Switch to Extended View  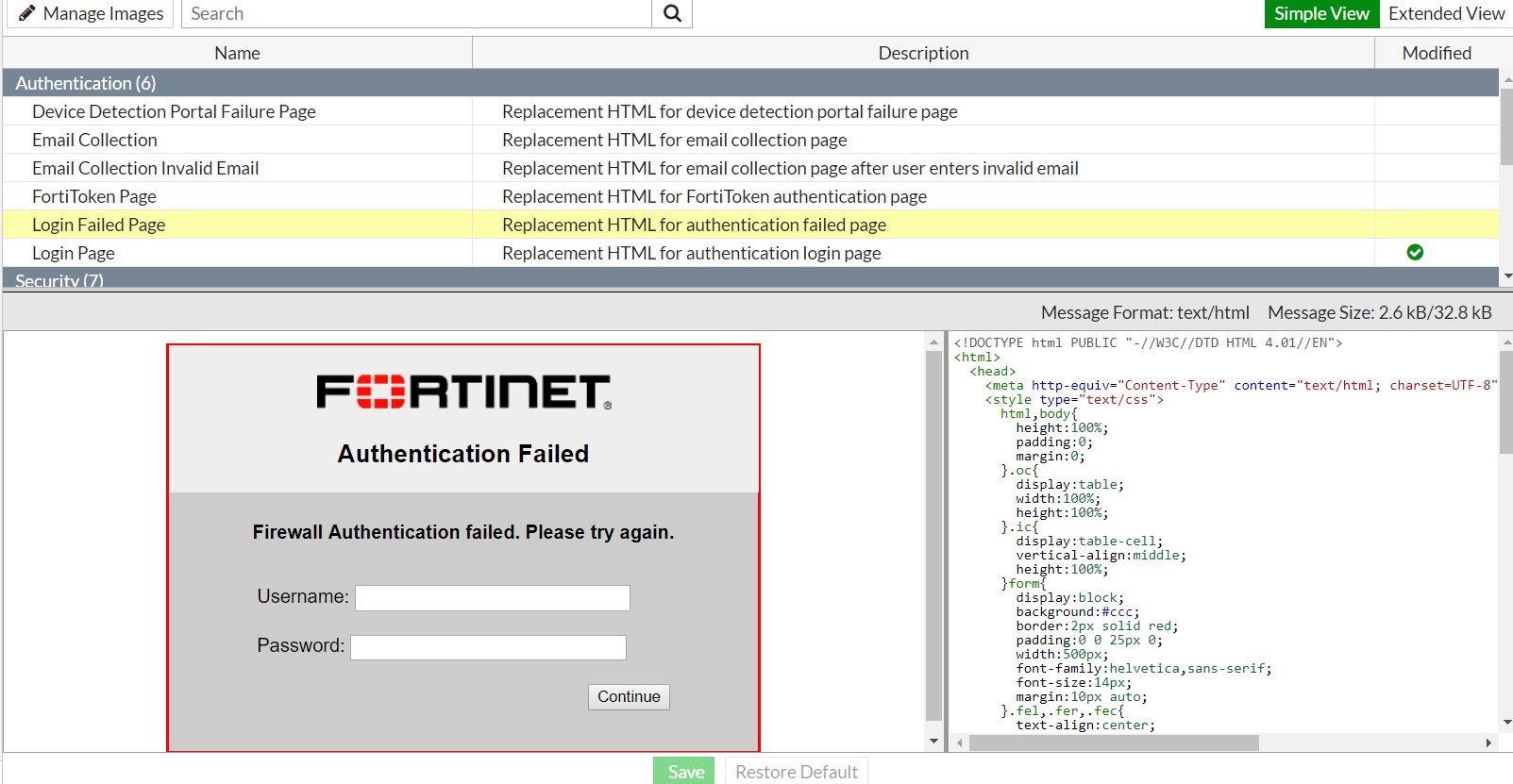(1446, 13)
